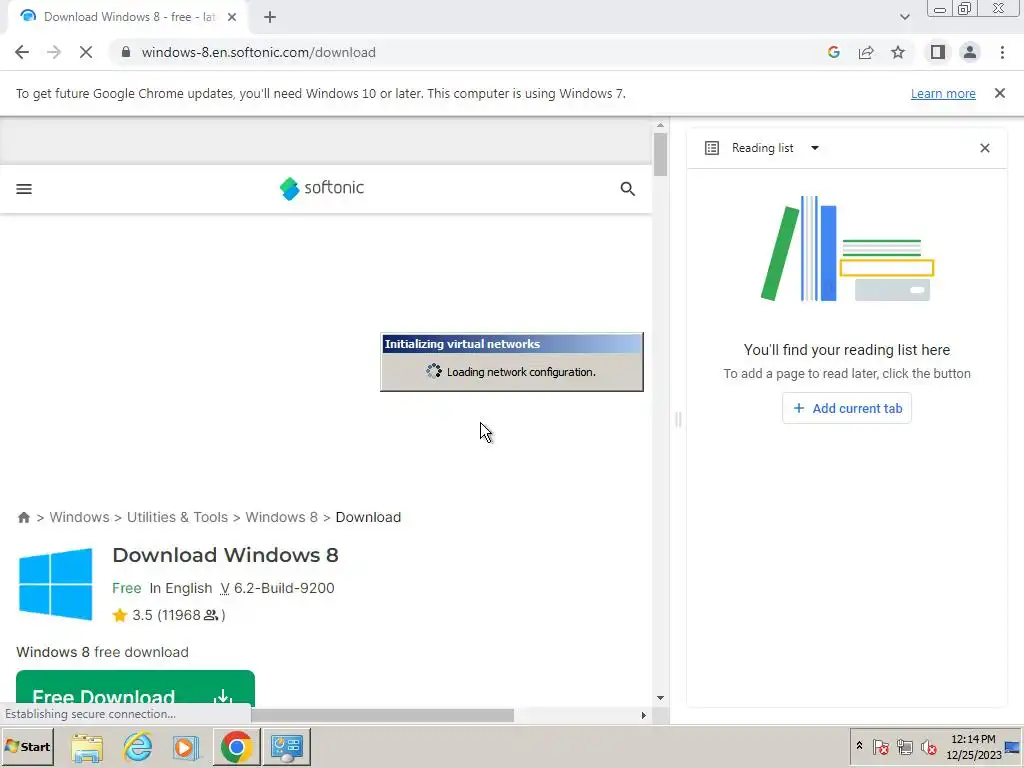Click the Windows 8 logo image

click(56, 584)
